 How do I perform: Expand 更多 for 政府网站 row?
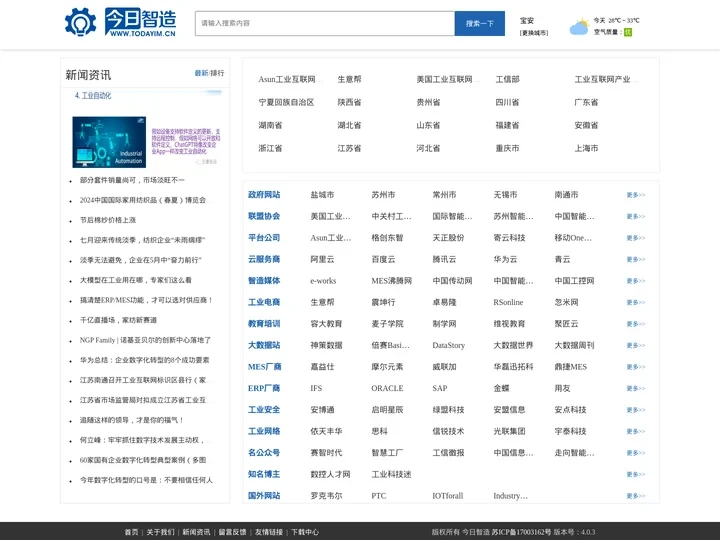point(636,195)
